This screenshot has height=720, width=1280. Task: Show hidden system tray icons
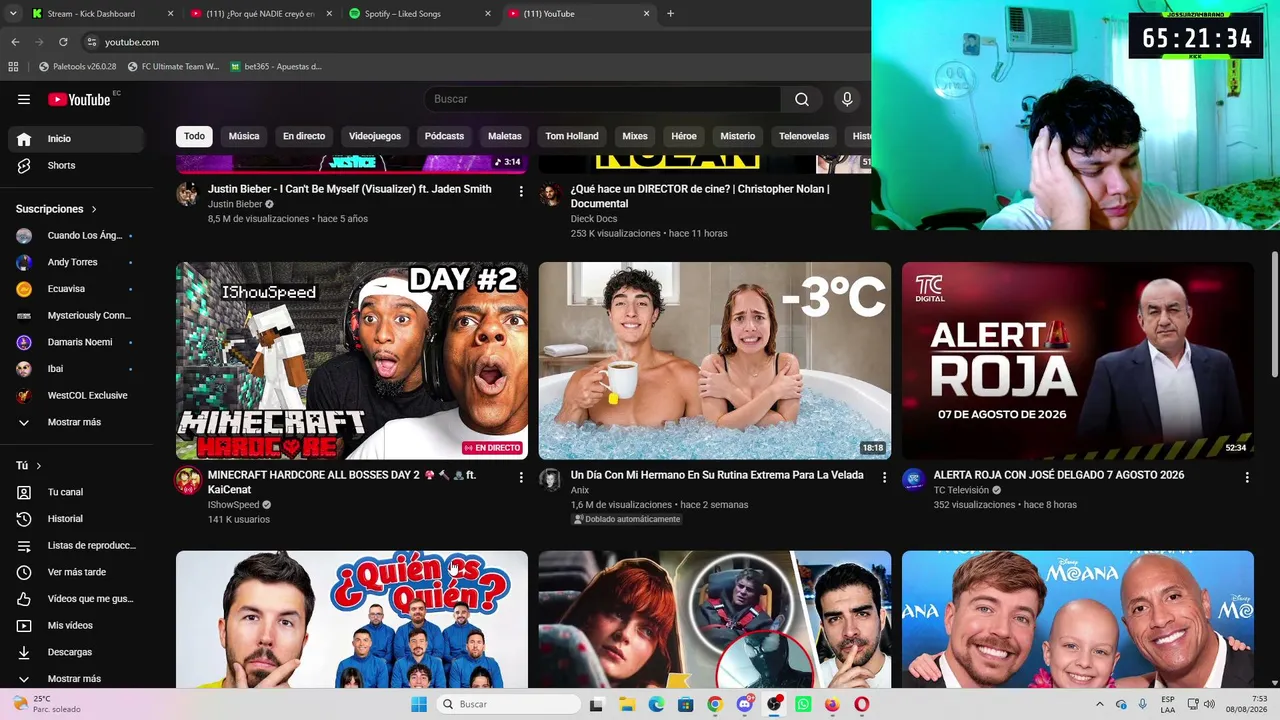(x=1100, y=704)
